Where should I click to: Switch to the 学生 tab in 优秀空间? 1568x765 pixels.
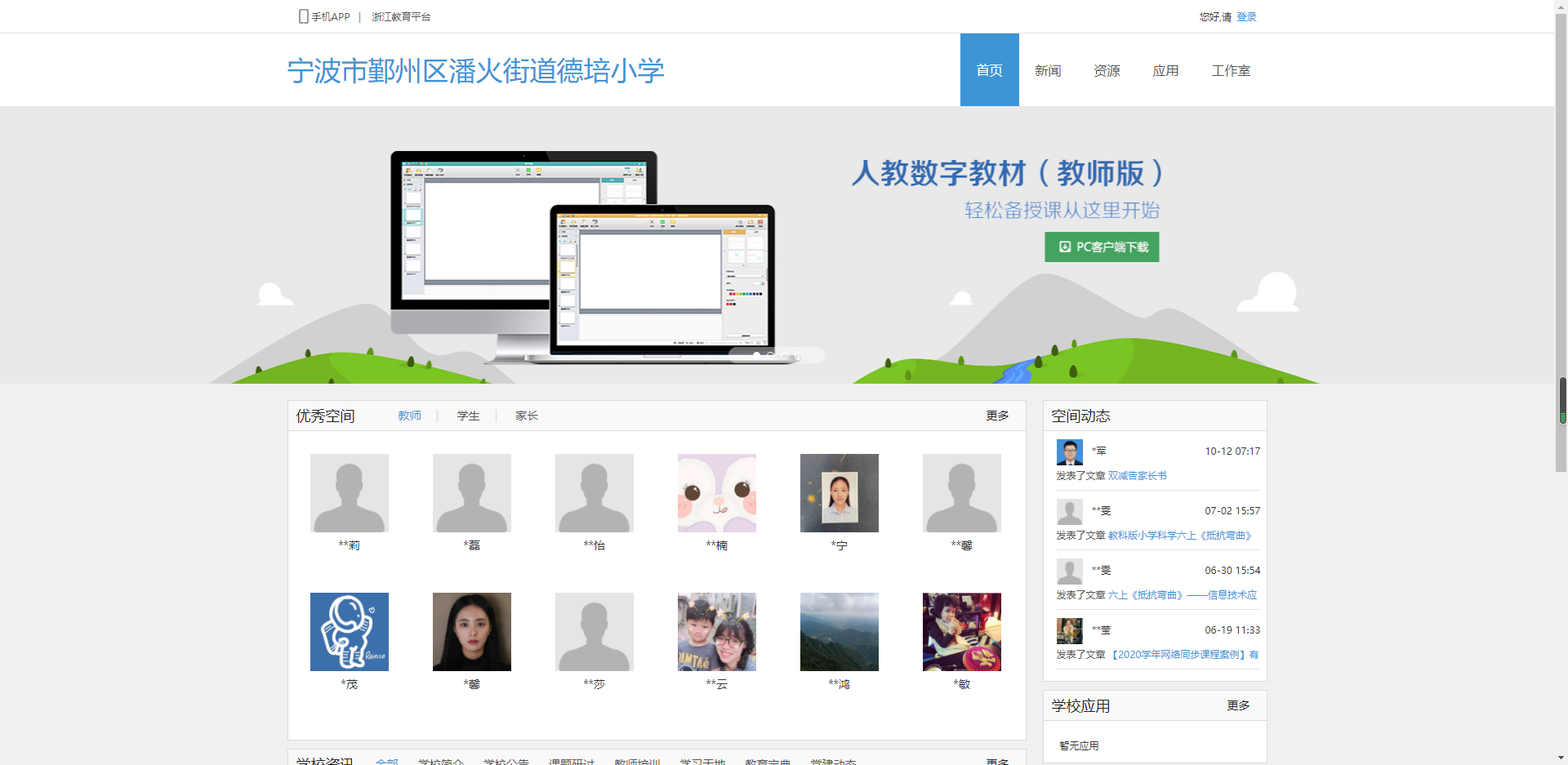coord(469,416)
